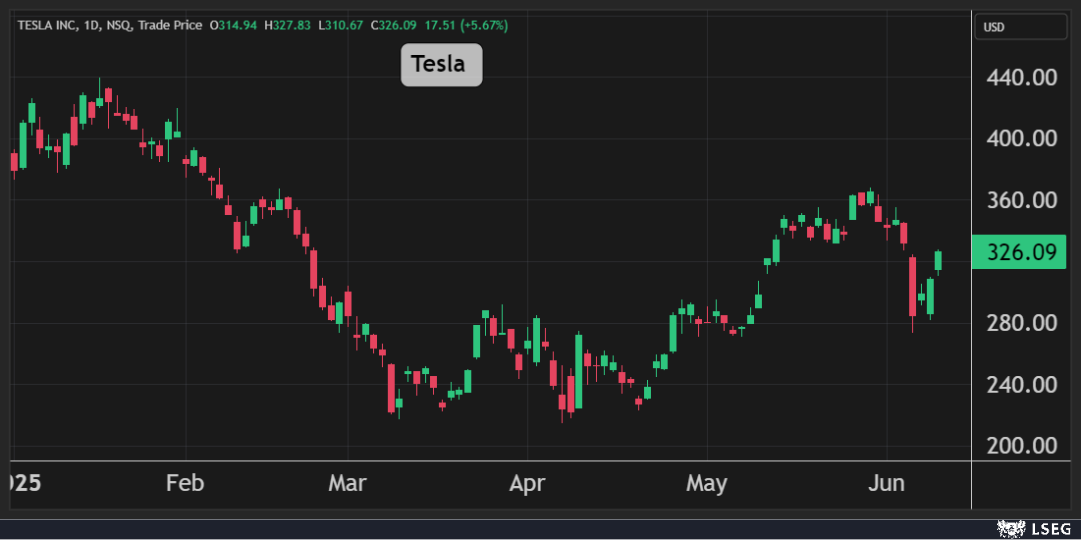The height and width of the screenshot is (540, 1081).
Task: Click the TESLA INC chart title text
Action: 110,26
